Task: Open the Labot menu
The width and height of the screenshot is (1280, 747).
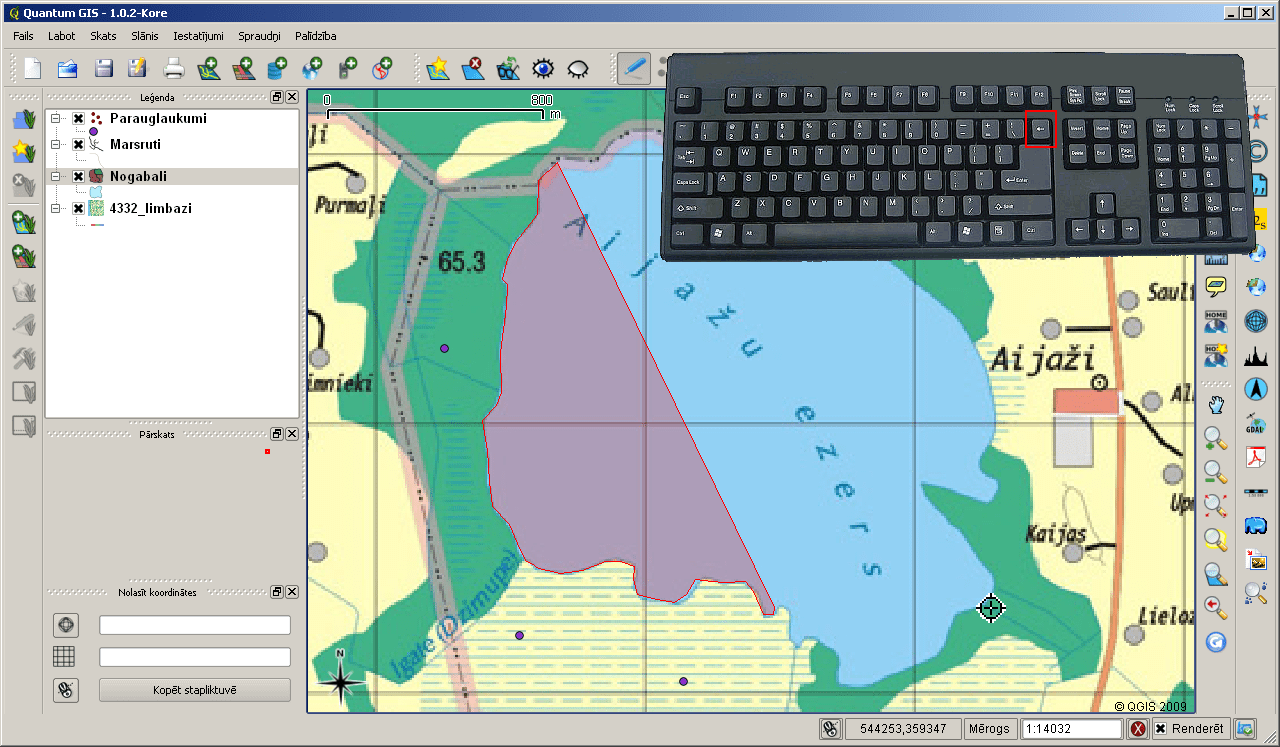Action: pos(62,36)
